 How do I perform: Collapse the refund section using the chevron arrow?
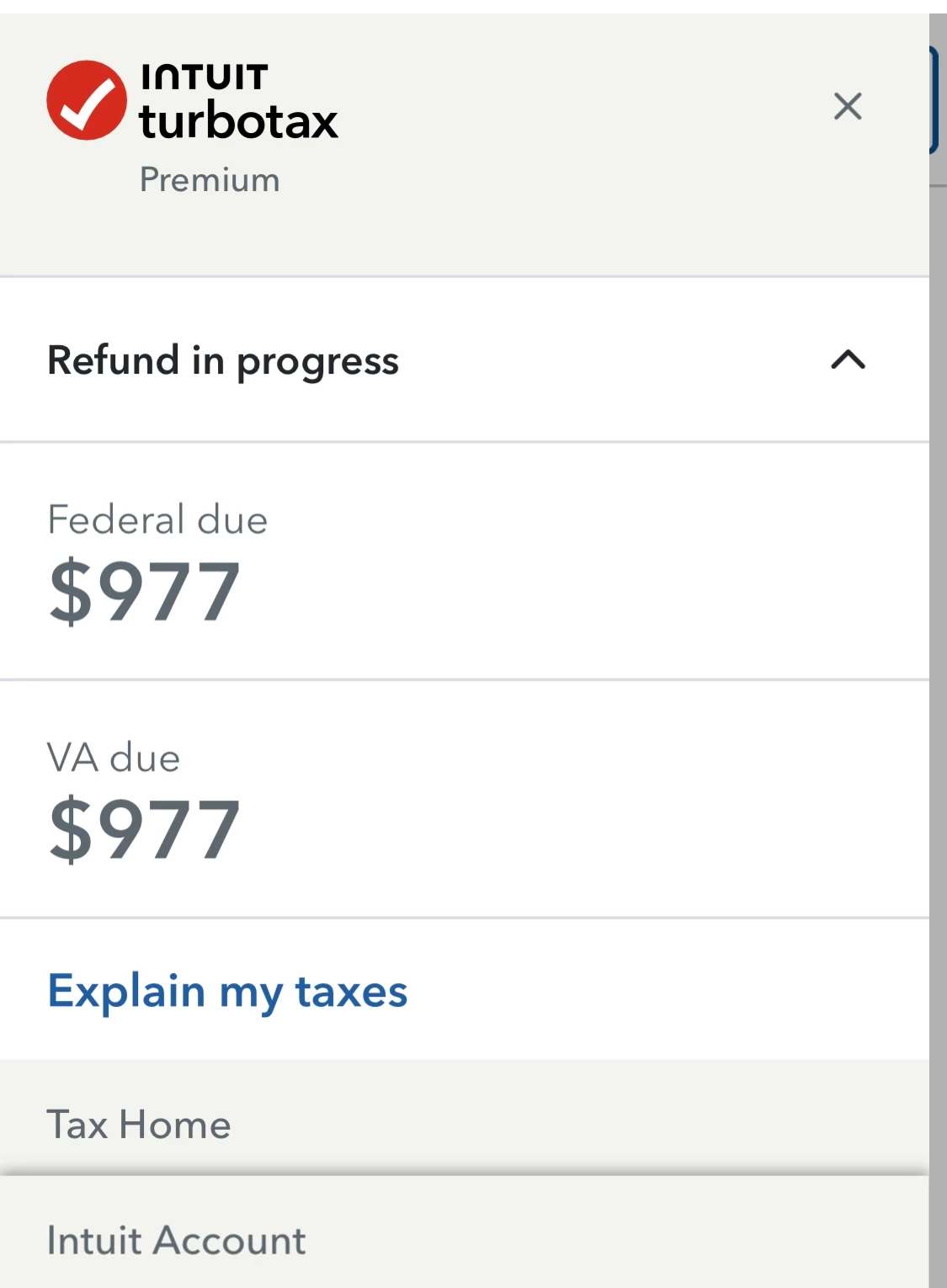tap(848, 360)
